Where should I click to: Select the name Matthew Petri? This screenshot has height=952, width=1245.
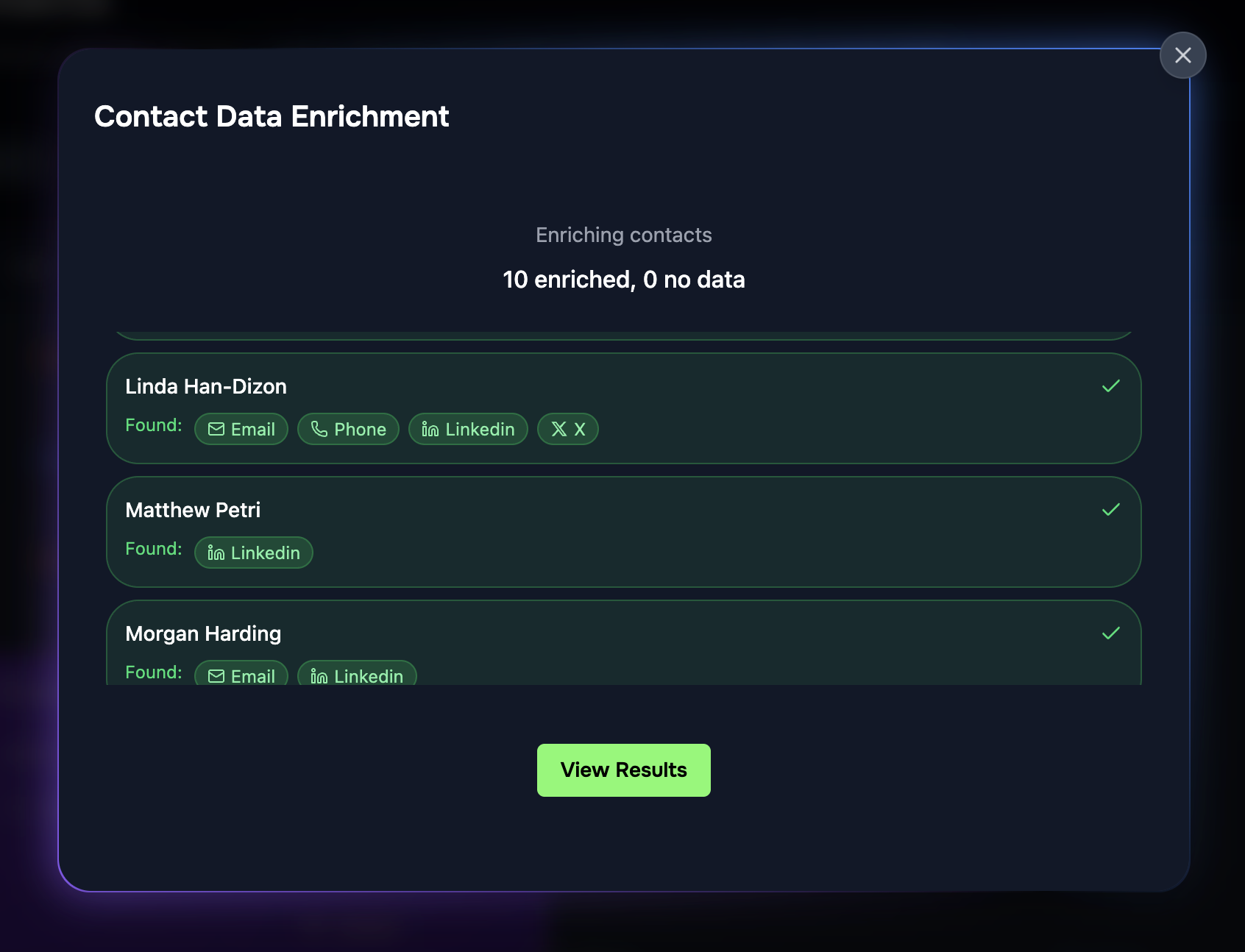[193, 510]
